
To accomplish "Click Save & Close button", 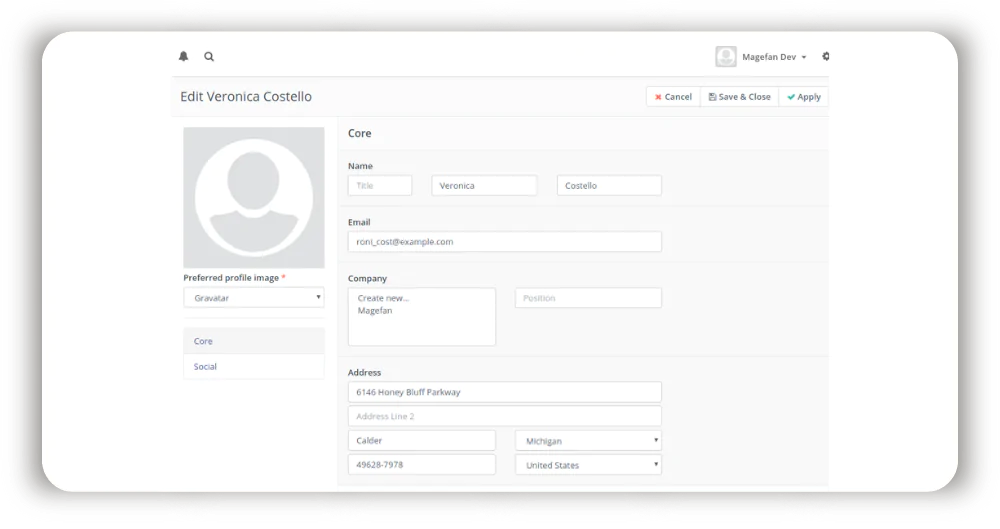I will pyautogui.click(x=740, y=97).
